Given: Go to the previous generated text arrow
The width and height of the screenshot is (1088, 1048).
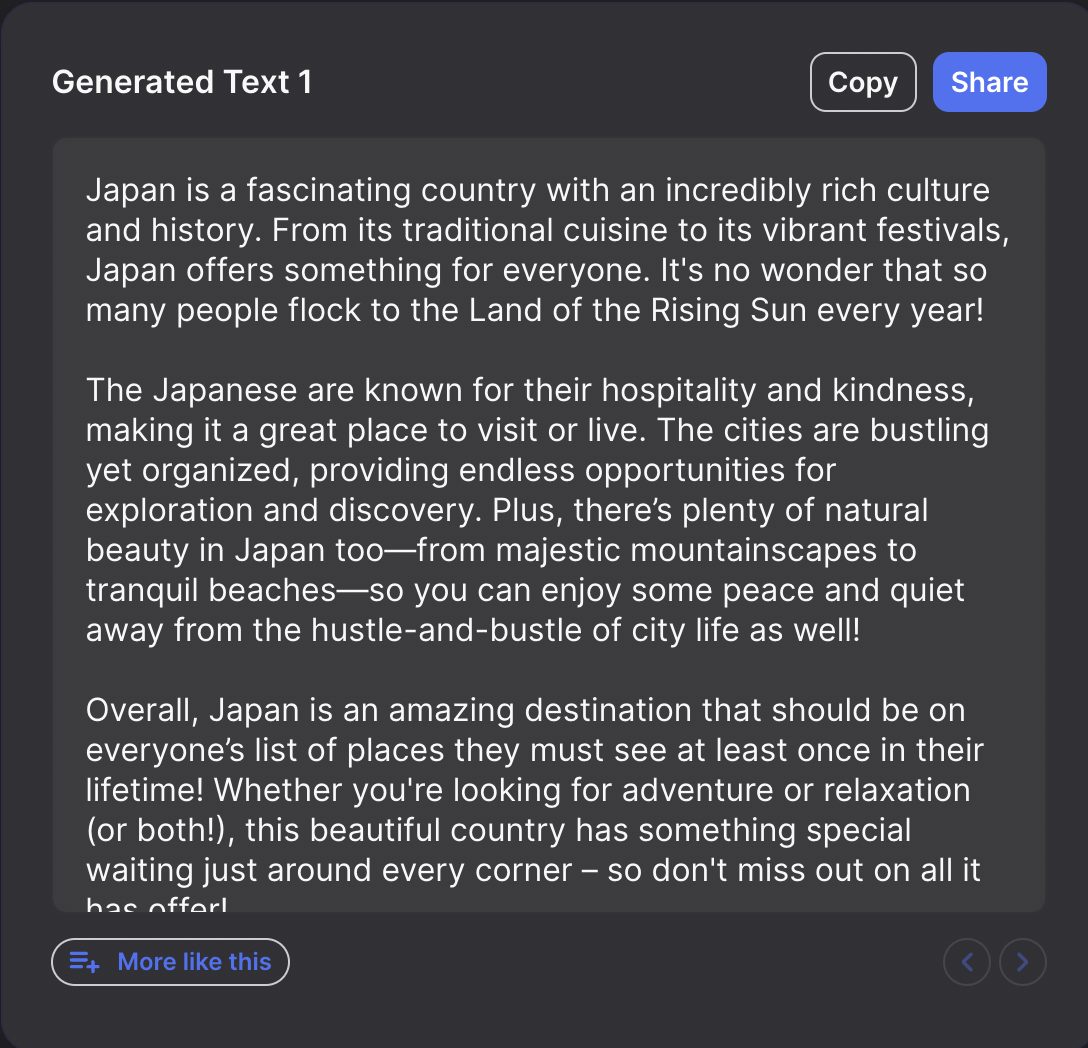Looking at the screenshot, I should click(967, 962).
